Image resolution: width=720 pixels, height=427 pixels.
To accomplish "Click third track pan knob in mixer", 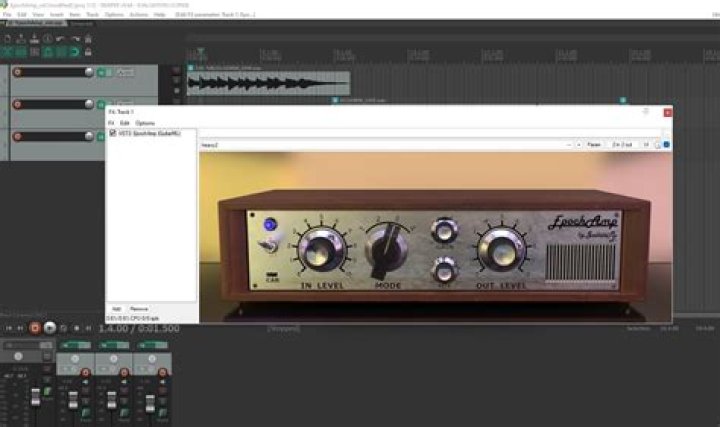I will [152, 358].
